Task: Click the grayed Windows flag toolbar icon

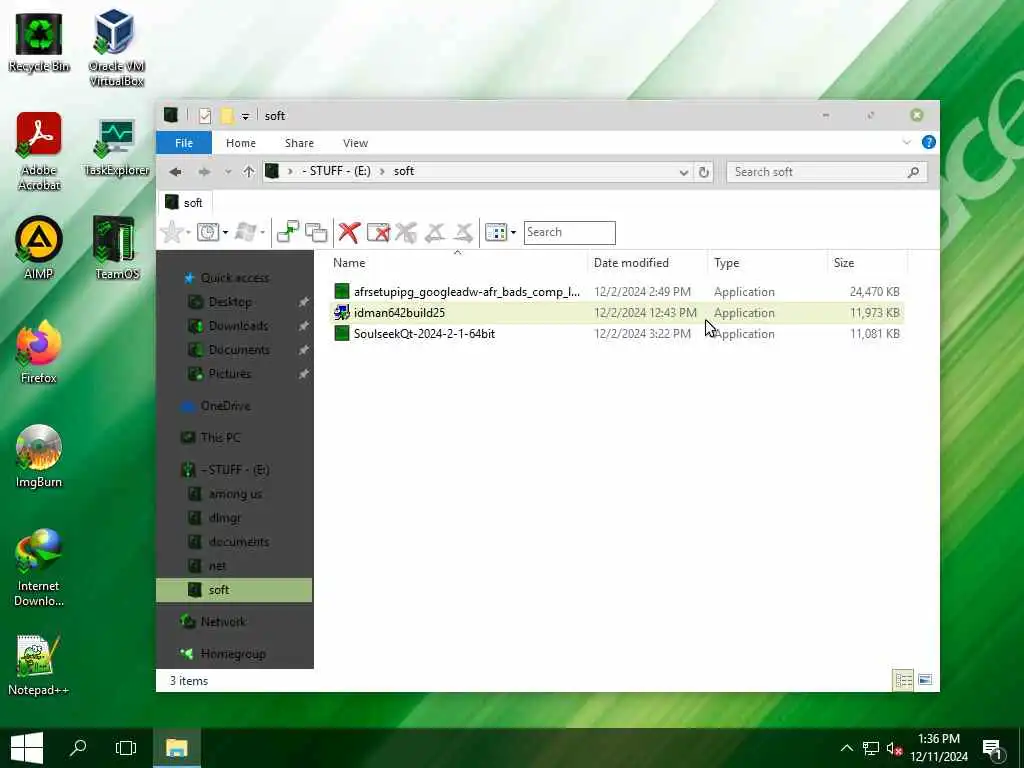Action: coord(246,232)
